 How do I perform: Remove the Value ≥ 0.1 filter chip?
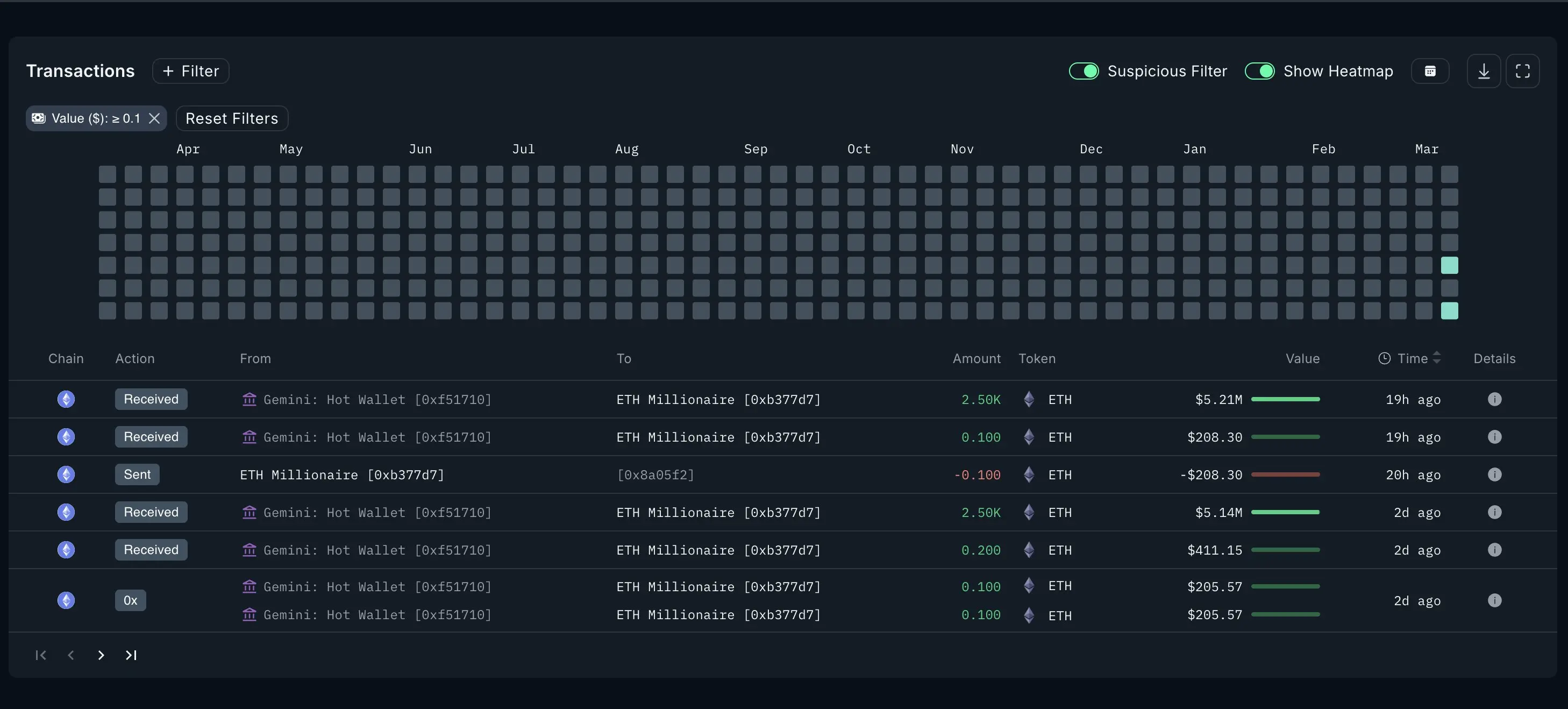pyautogui.click(x=155, y=118)
